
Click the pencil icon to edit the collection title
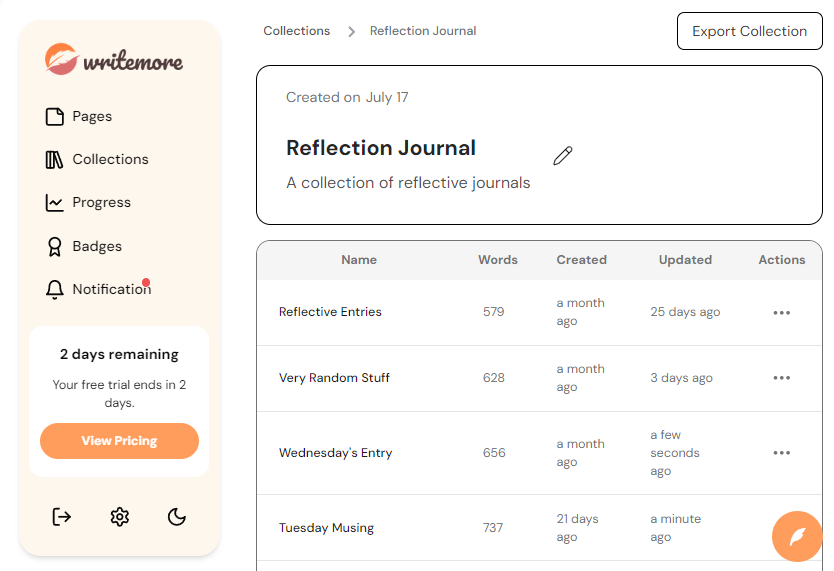pyautogui.click(x=563, y=156)
